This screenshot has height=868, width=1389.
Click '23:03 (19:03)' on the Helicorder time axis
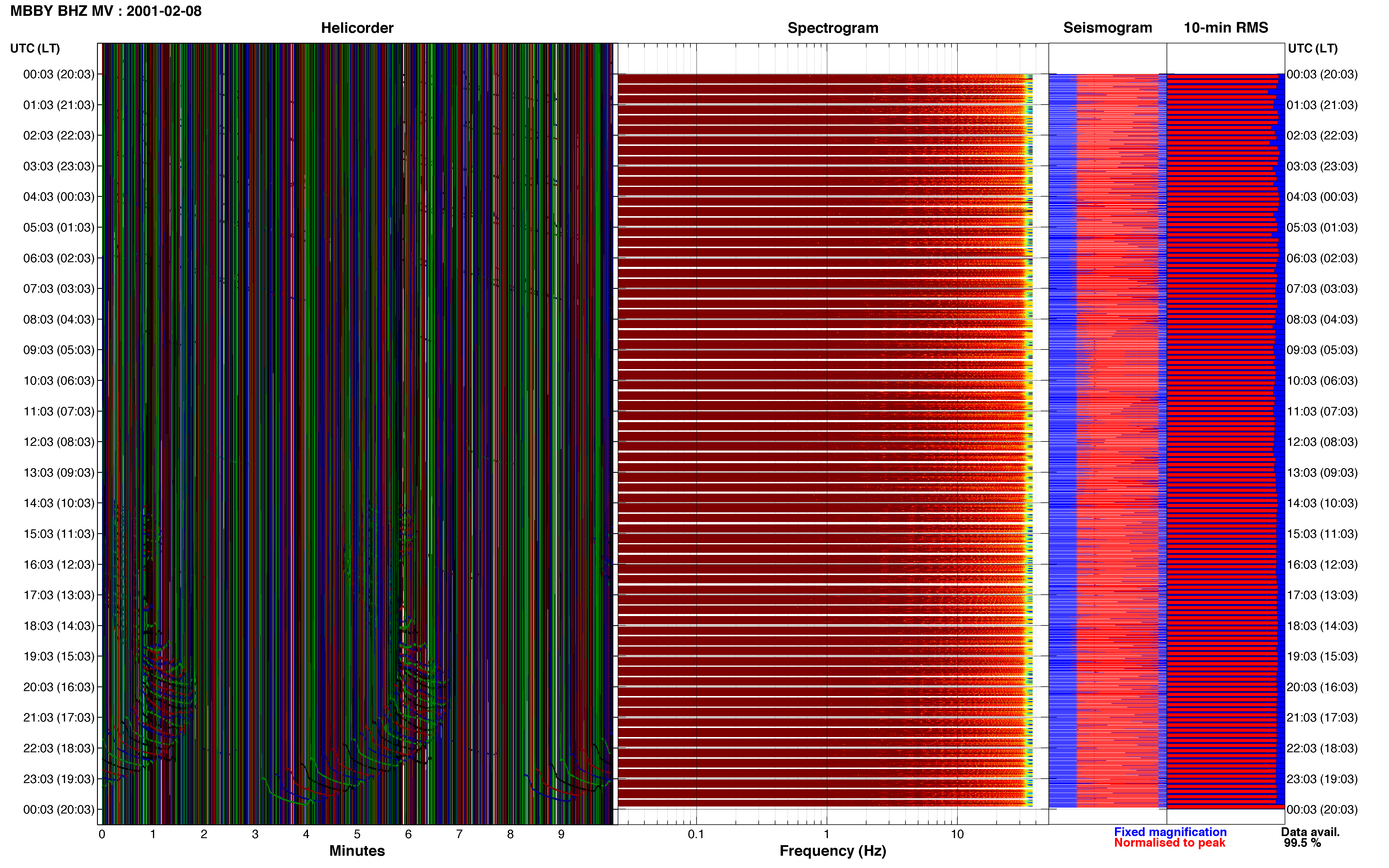tap(59, 779)
